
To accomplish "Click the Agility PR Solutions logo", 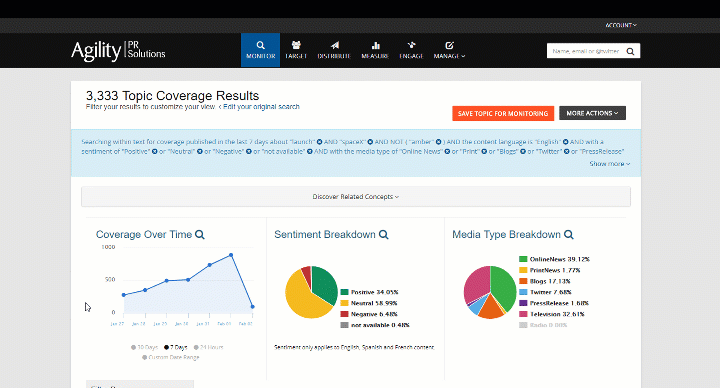I will [x=118, y=51].
